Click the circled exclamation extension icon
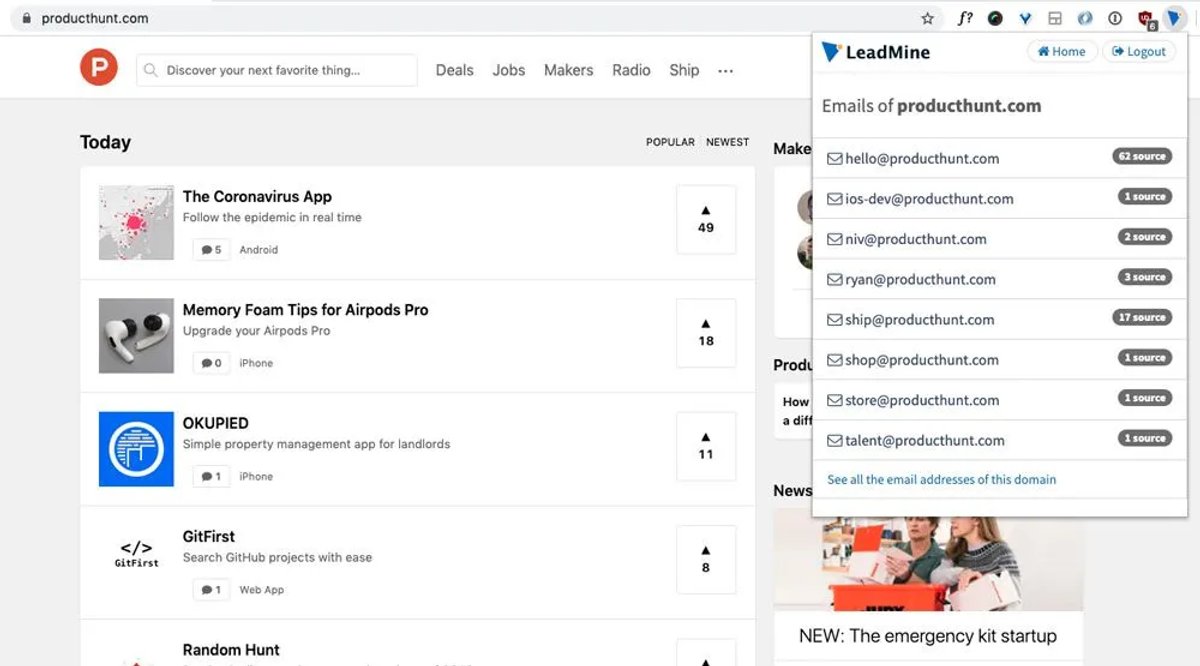 (1115, 18)
